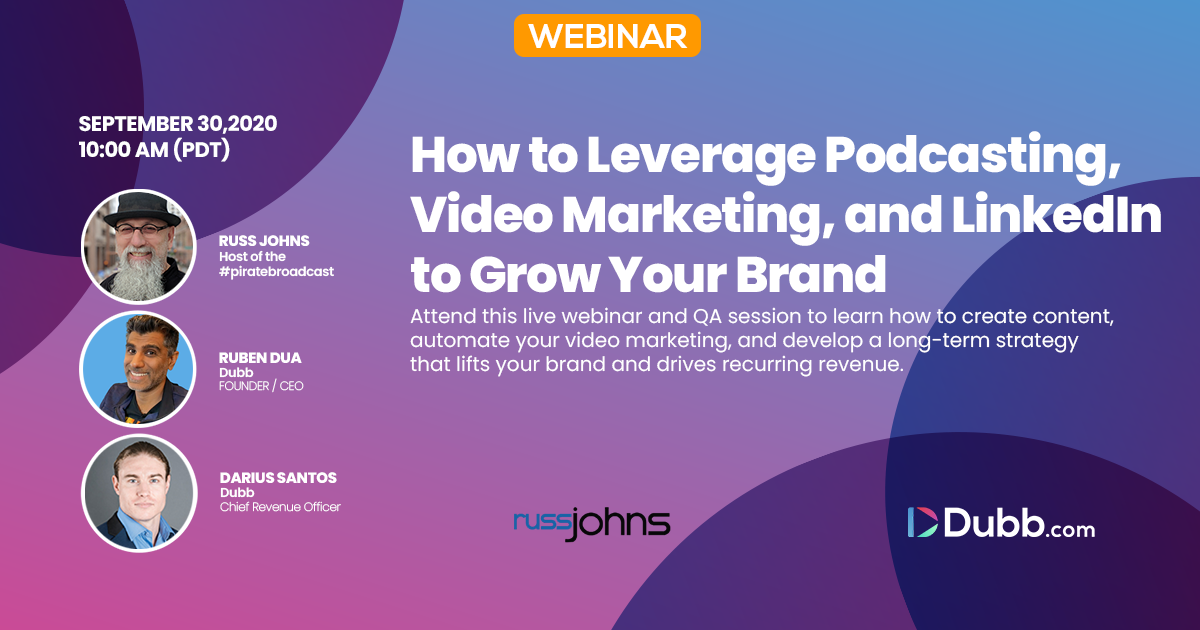Select the SEPTEMBER 30,2020 date text
This screenshot has width=1200, height=630.
[178, 125]
